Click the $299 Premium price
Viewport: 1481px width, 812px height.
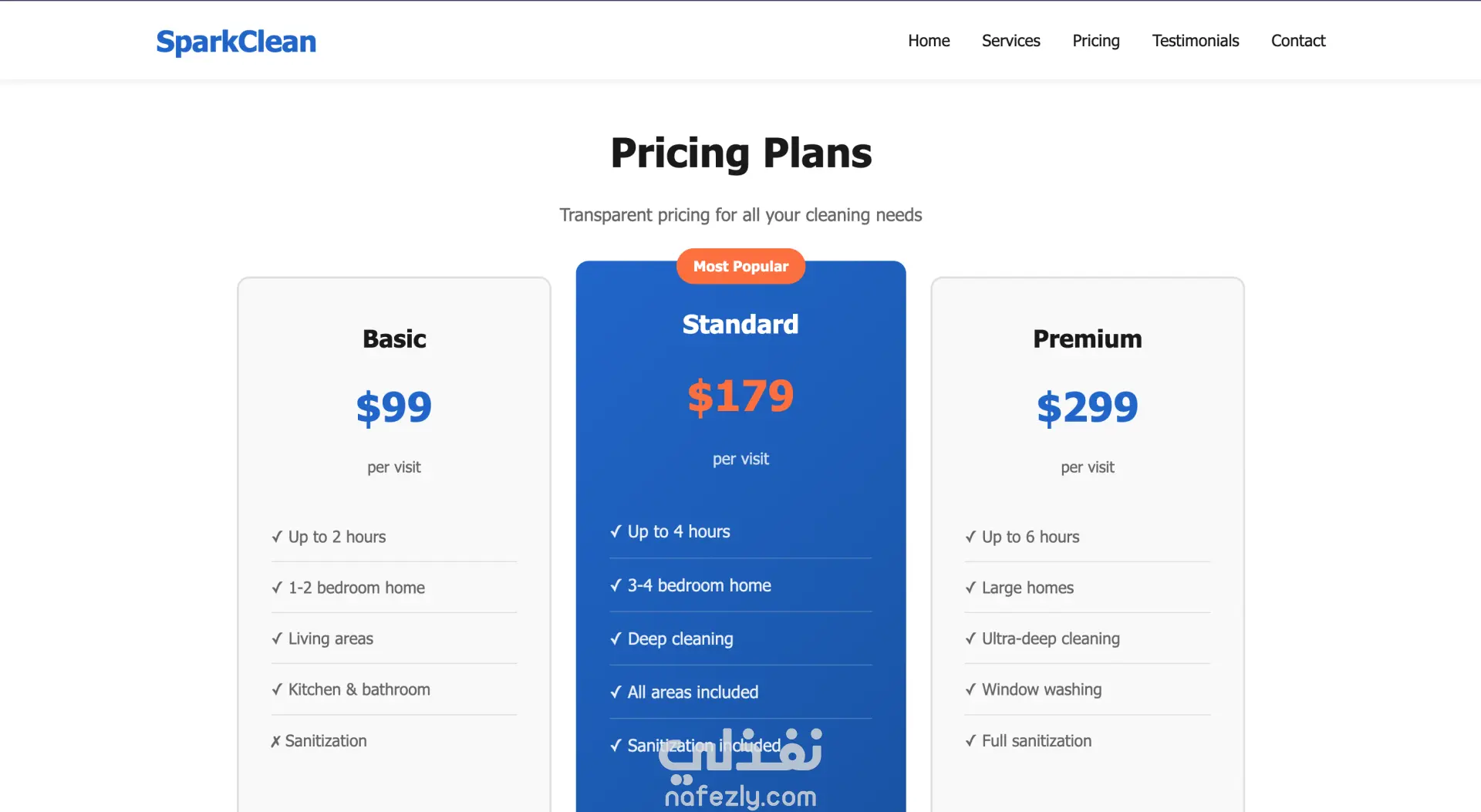tap(1087, 407)
